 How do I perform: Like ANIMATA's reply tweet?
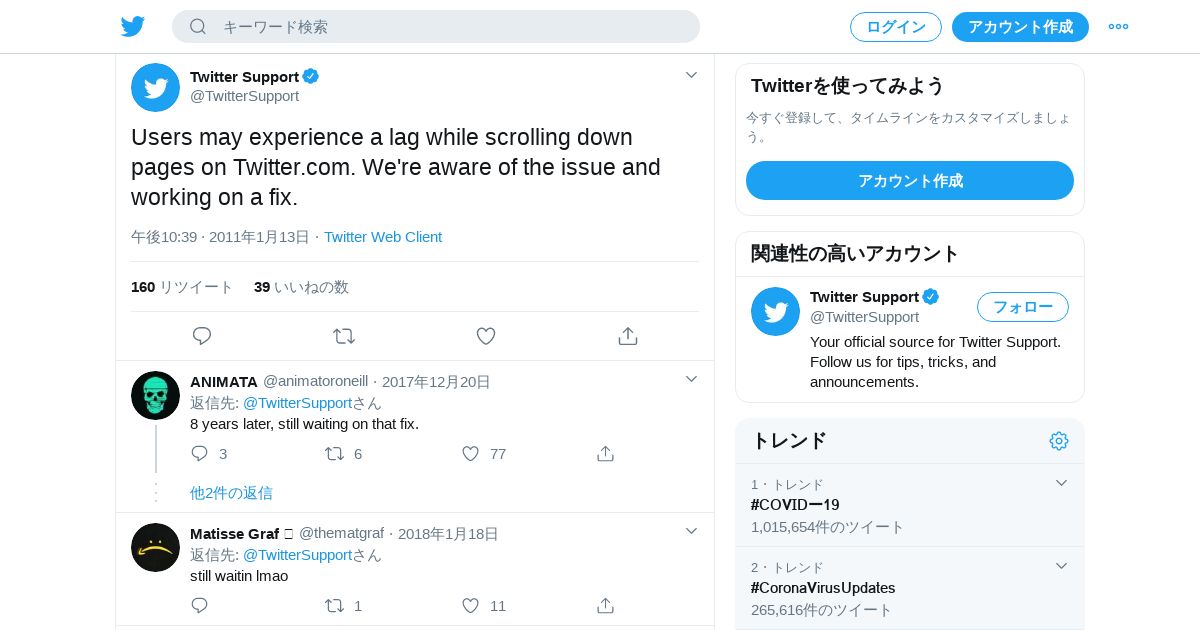point(470,454)
